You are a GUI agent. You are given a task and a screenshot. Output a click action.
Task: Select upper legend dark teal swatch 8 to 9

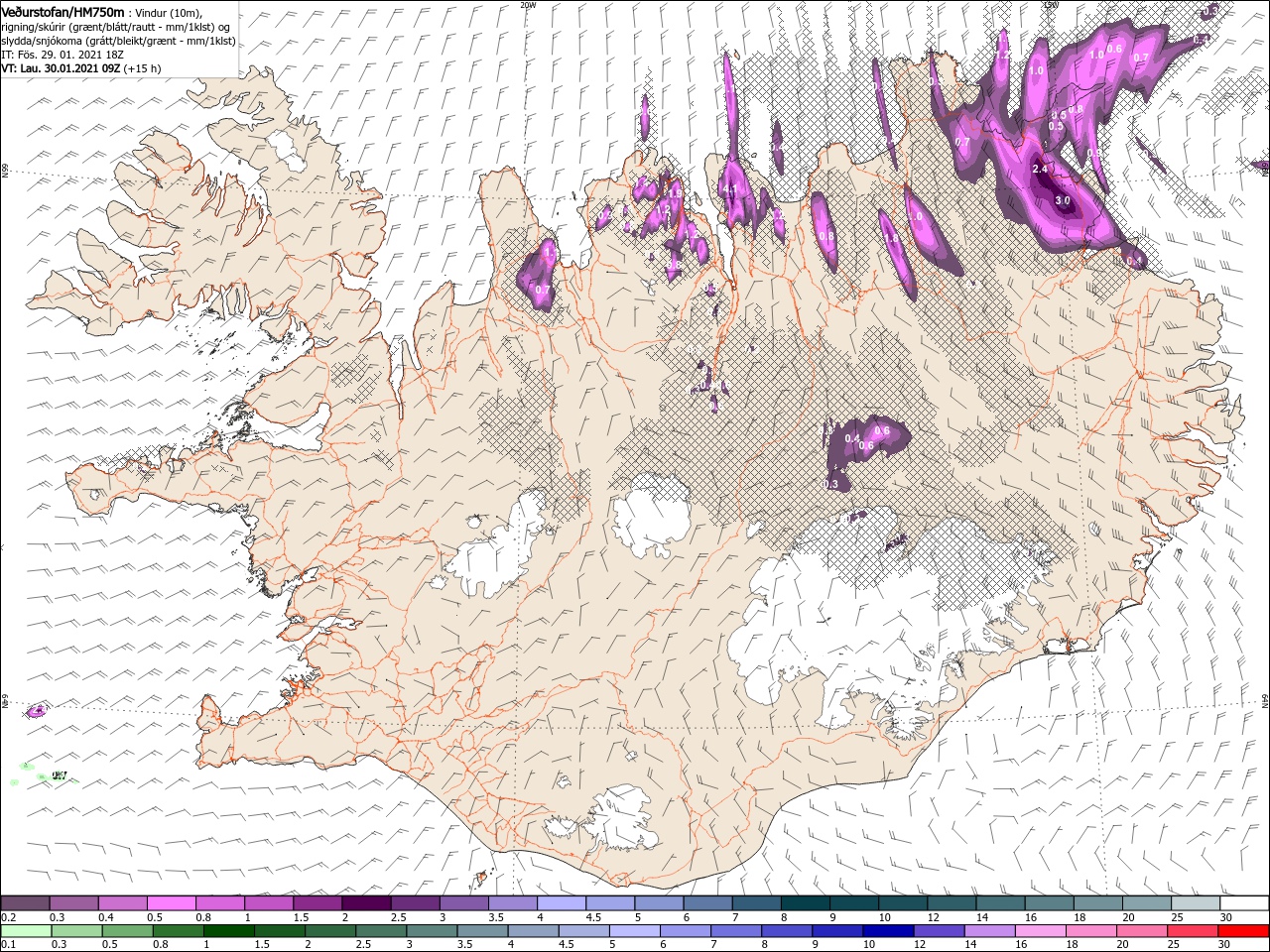pyautogui.click(x=806, y=902)
